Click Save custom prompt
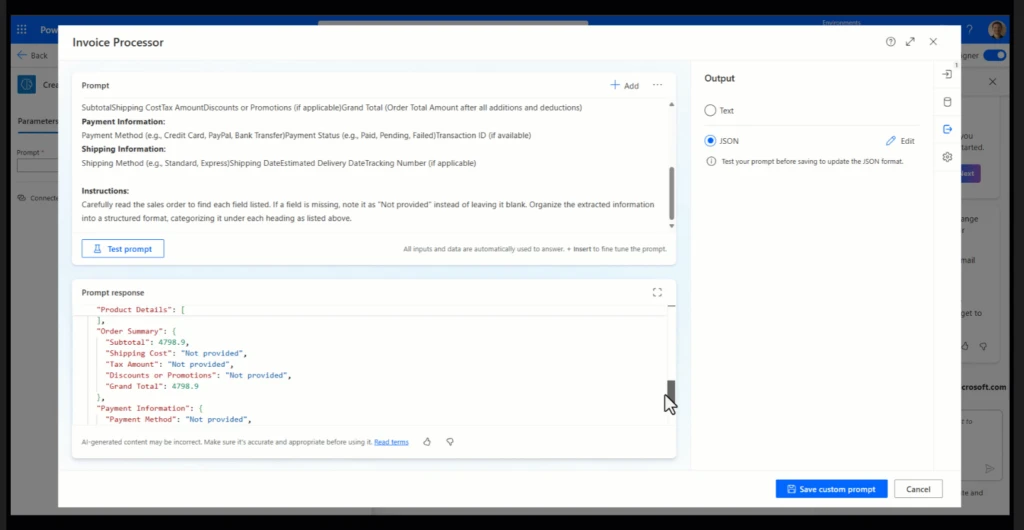This screenshot has width=1024, height=530. (830, 489)
